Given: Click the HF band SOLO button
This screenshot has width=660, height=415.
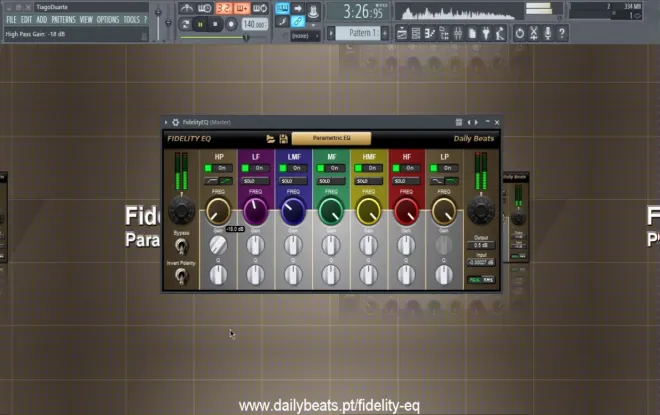Looking at the screenshot, I should 406,181.
